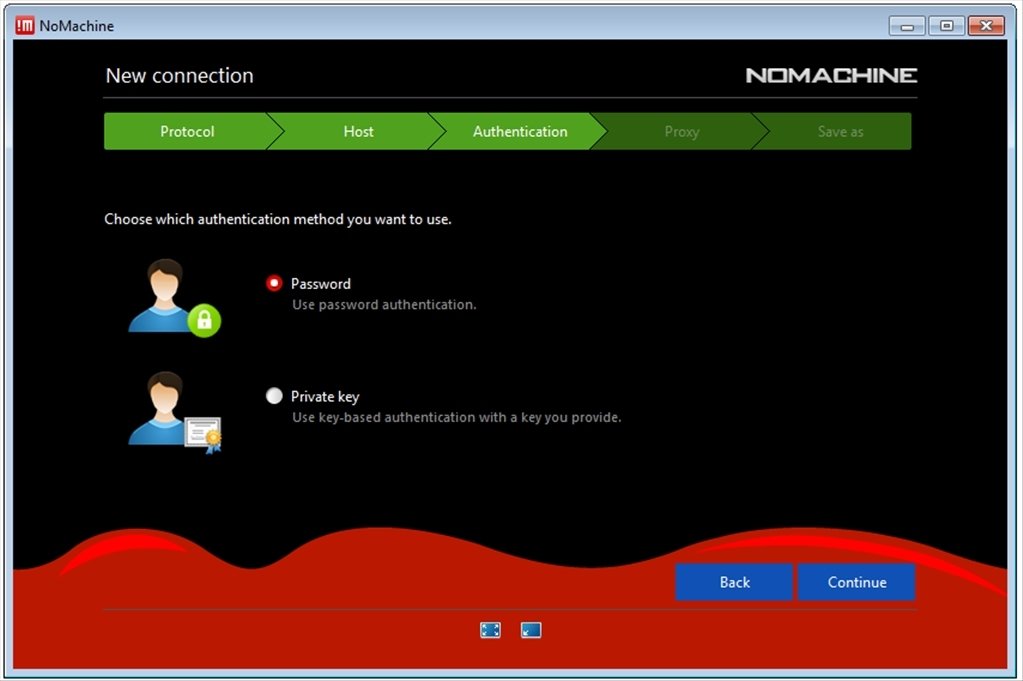Screen dimensions: 1023x681
Task: Minimize the NoMachine window
Action: click(x=907, y=25)
